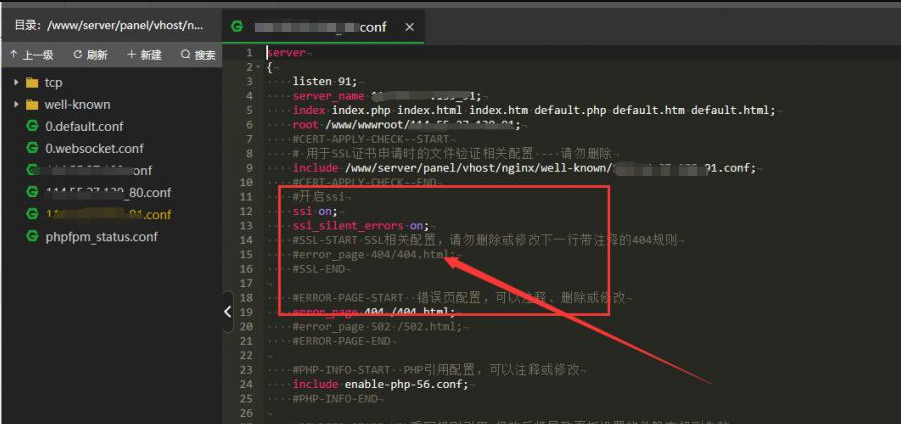Click the 'root /www/wwwroot' line
The image size is (901, 424).
[x=406, y=125]
